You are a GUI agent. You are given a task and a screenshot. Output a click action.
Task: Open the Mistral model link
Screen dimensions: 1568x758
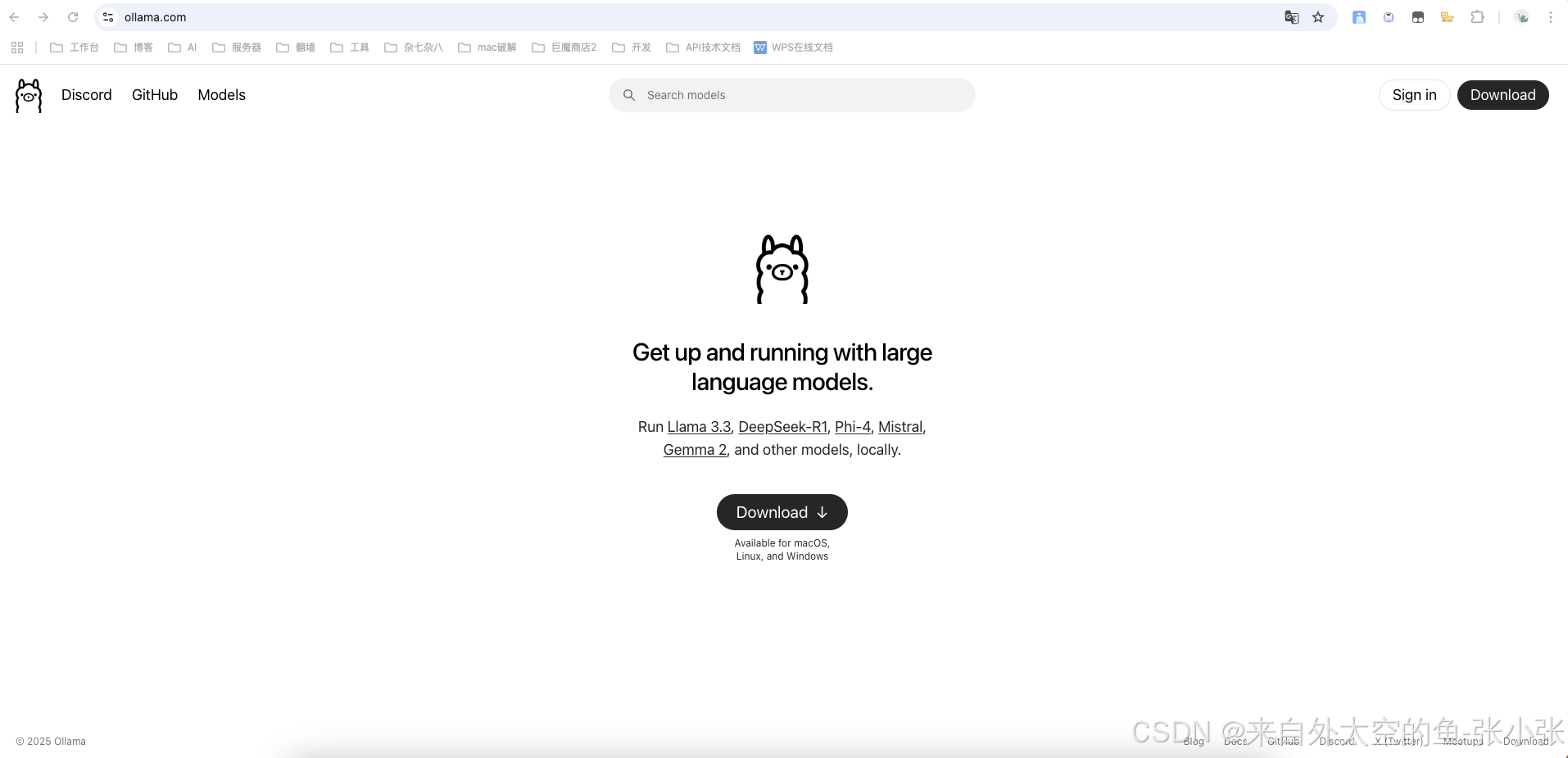pyautogui.click(x=900, y=427)
